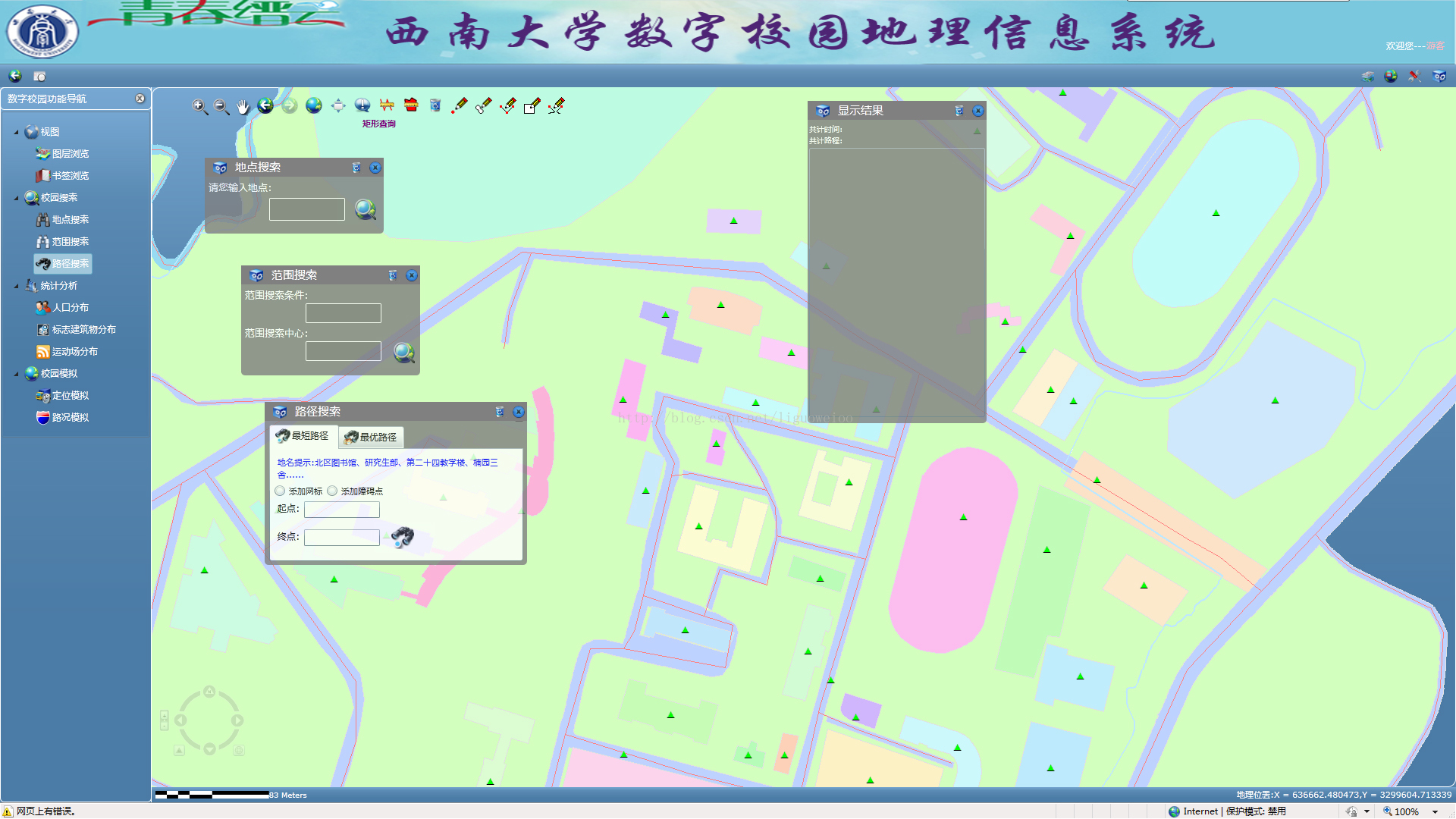Select the draw rectangle pencil tool
The image size is (1456, 819).
(532, 105)
